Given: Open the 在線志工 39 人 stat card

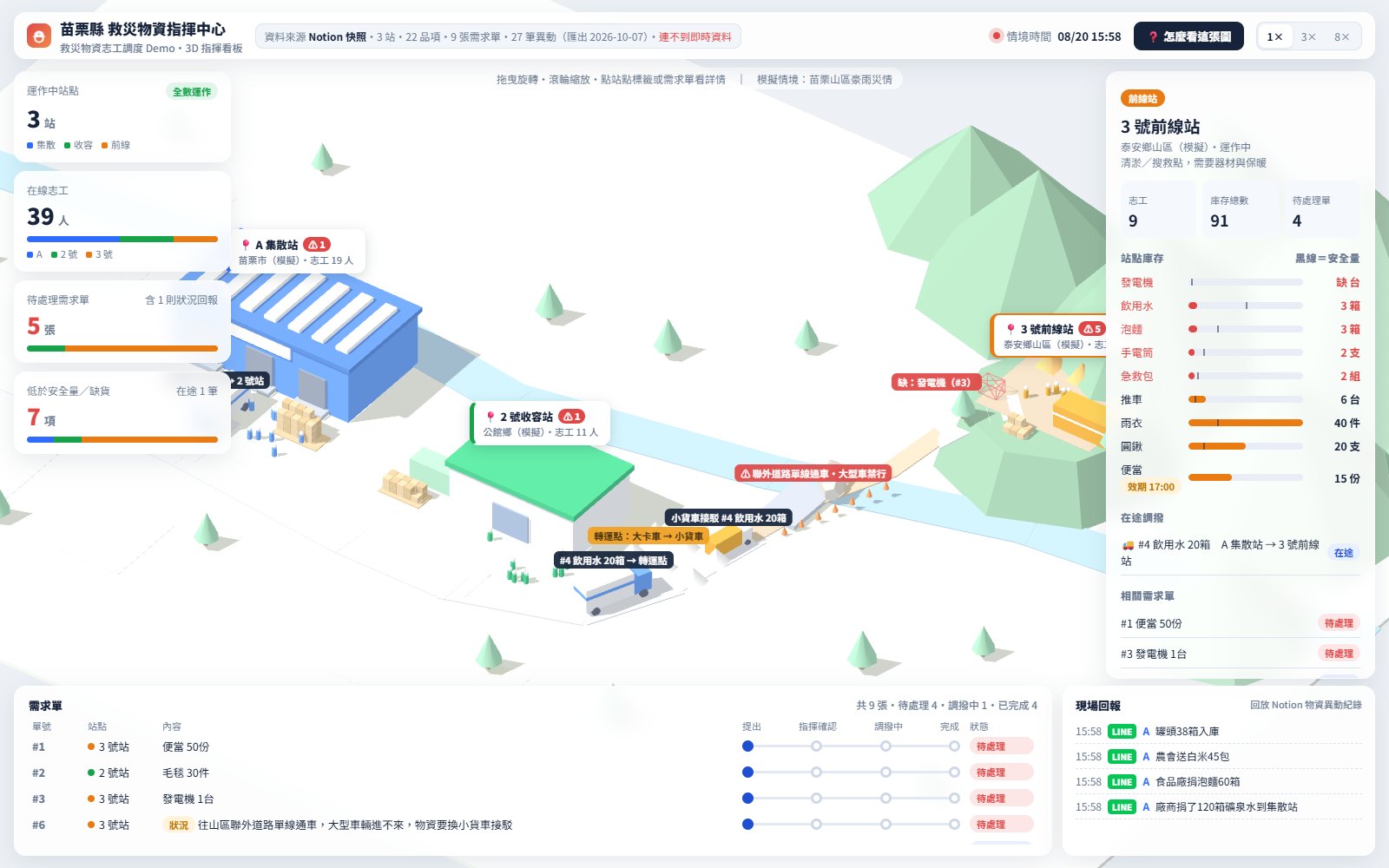Looking at the screenshot, I should pos(122,222).
